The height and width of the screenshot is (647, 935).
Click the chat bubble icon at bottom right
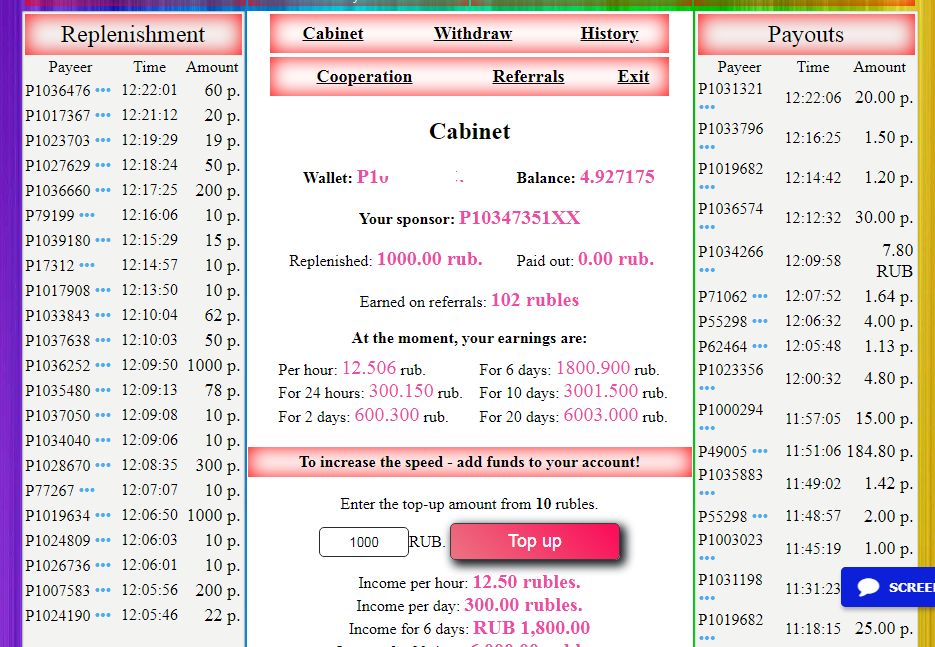[x=867, y=587]
